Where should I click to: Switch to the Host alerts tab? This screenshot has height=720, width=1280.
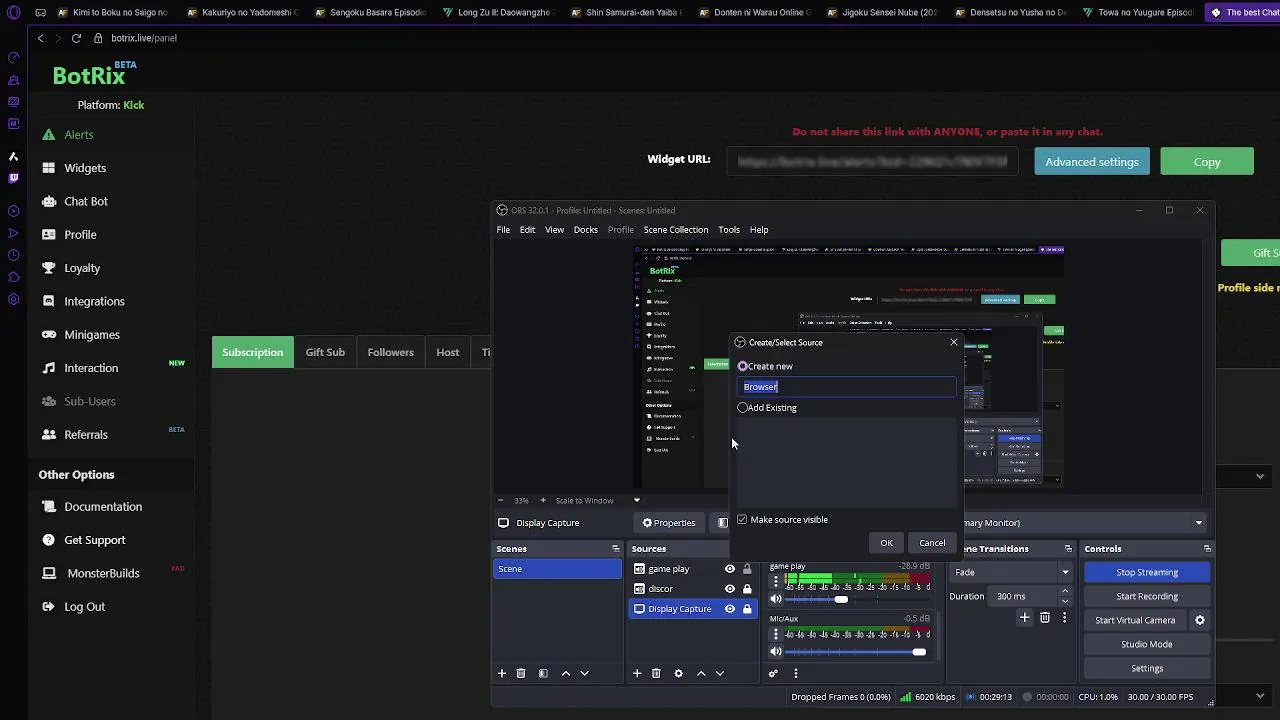[448, 352]
